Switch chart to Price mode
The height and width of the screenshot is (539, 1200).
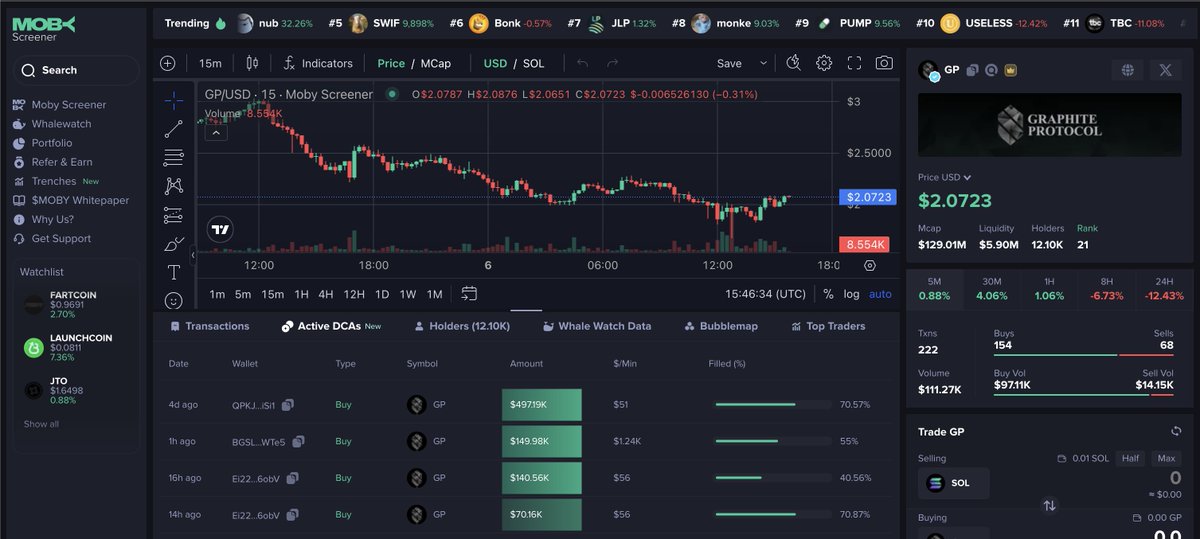[x=391, y=63]
